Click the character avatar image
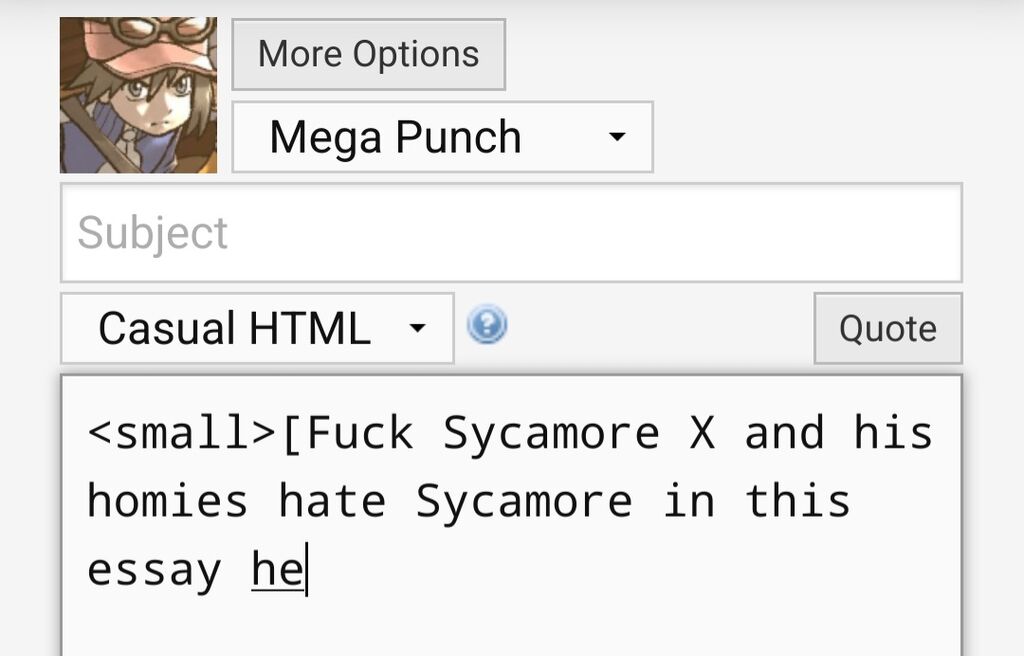 click(138, 95)
